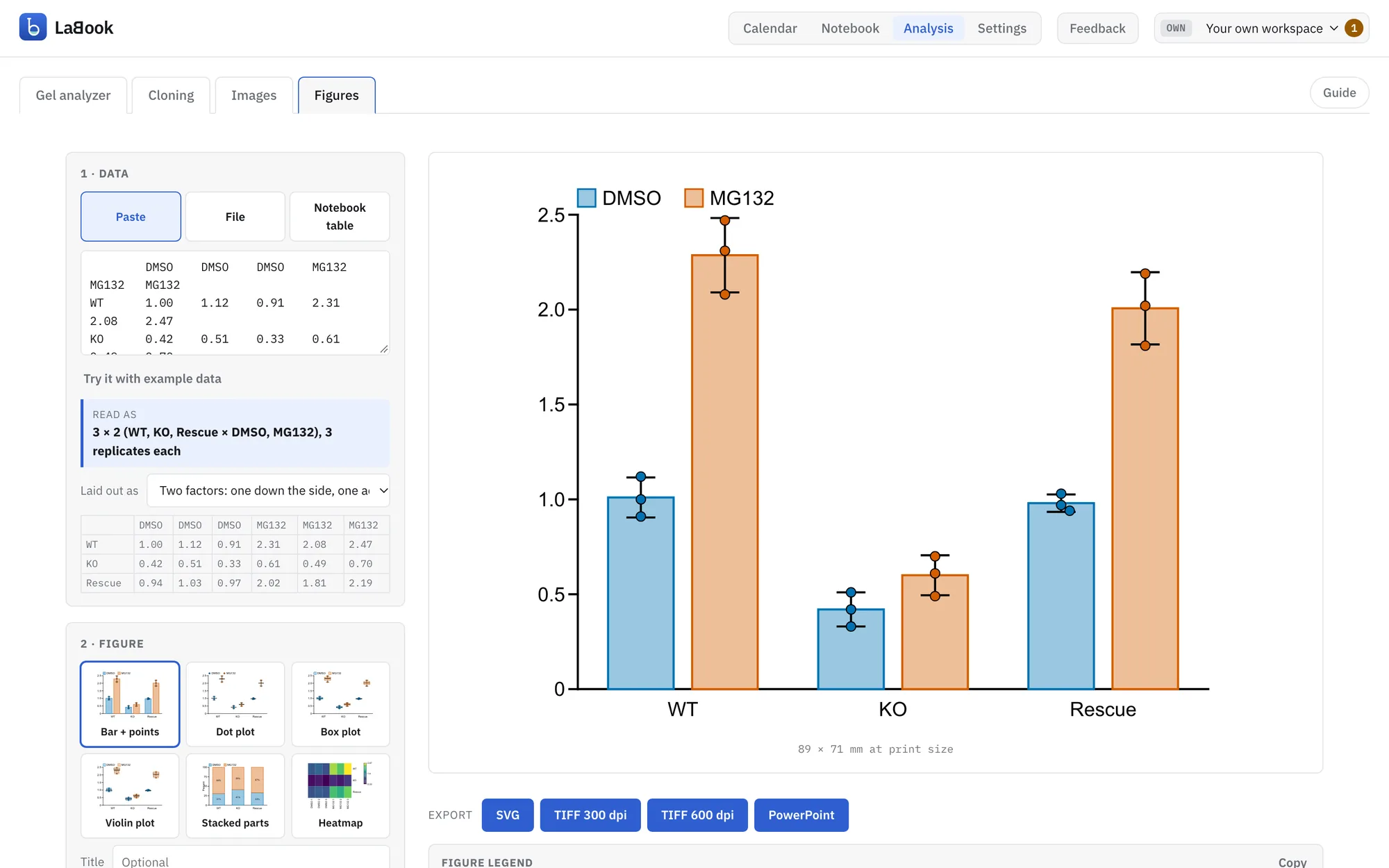The width and height of the screenshot is (1389, 868).
Task: Select the Dot plot figure type
Action: [235, 704]
